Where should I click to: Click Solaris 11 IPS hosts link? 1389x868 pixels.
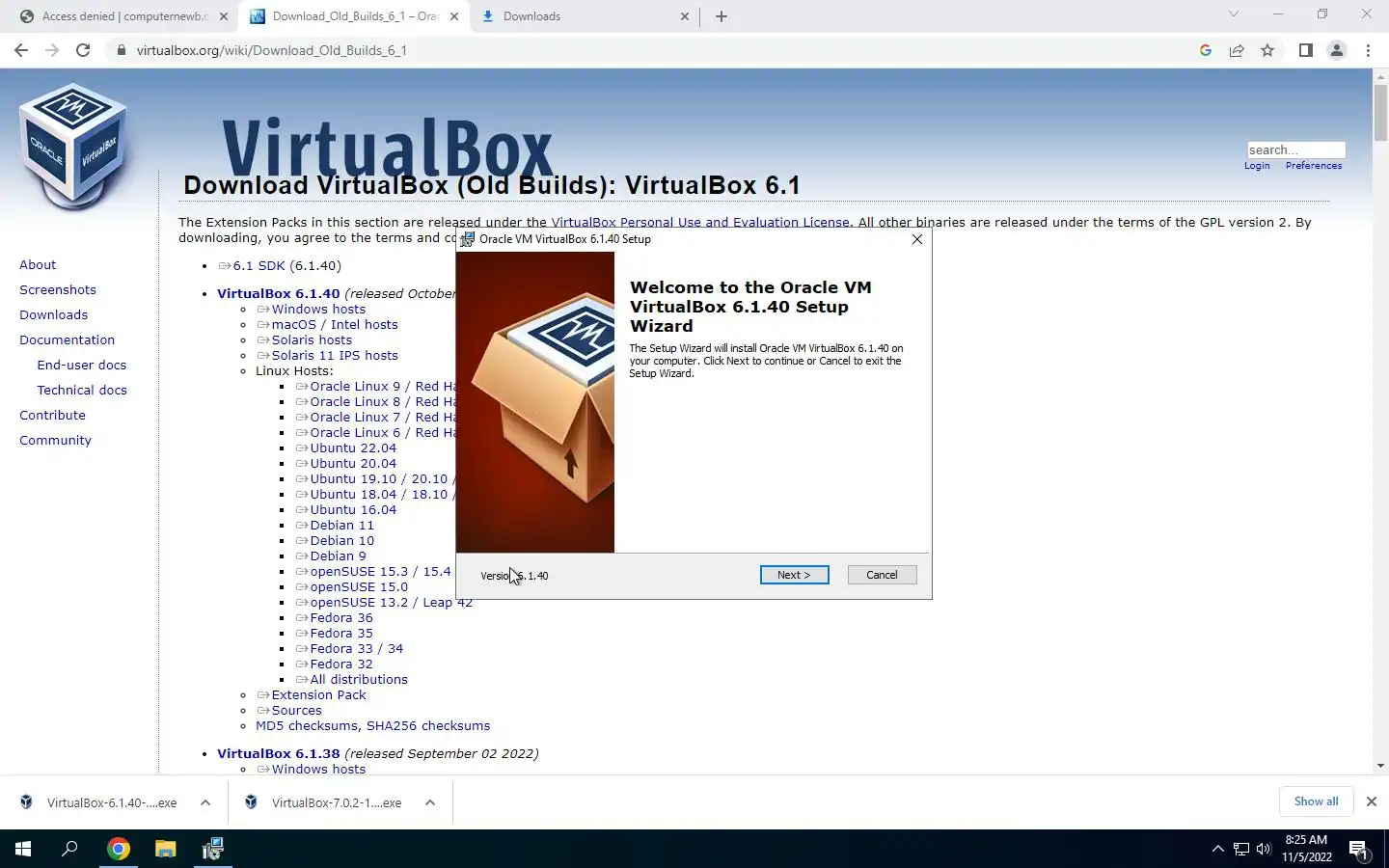coord(335,356)
